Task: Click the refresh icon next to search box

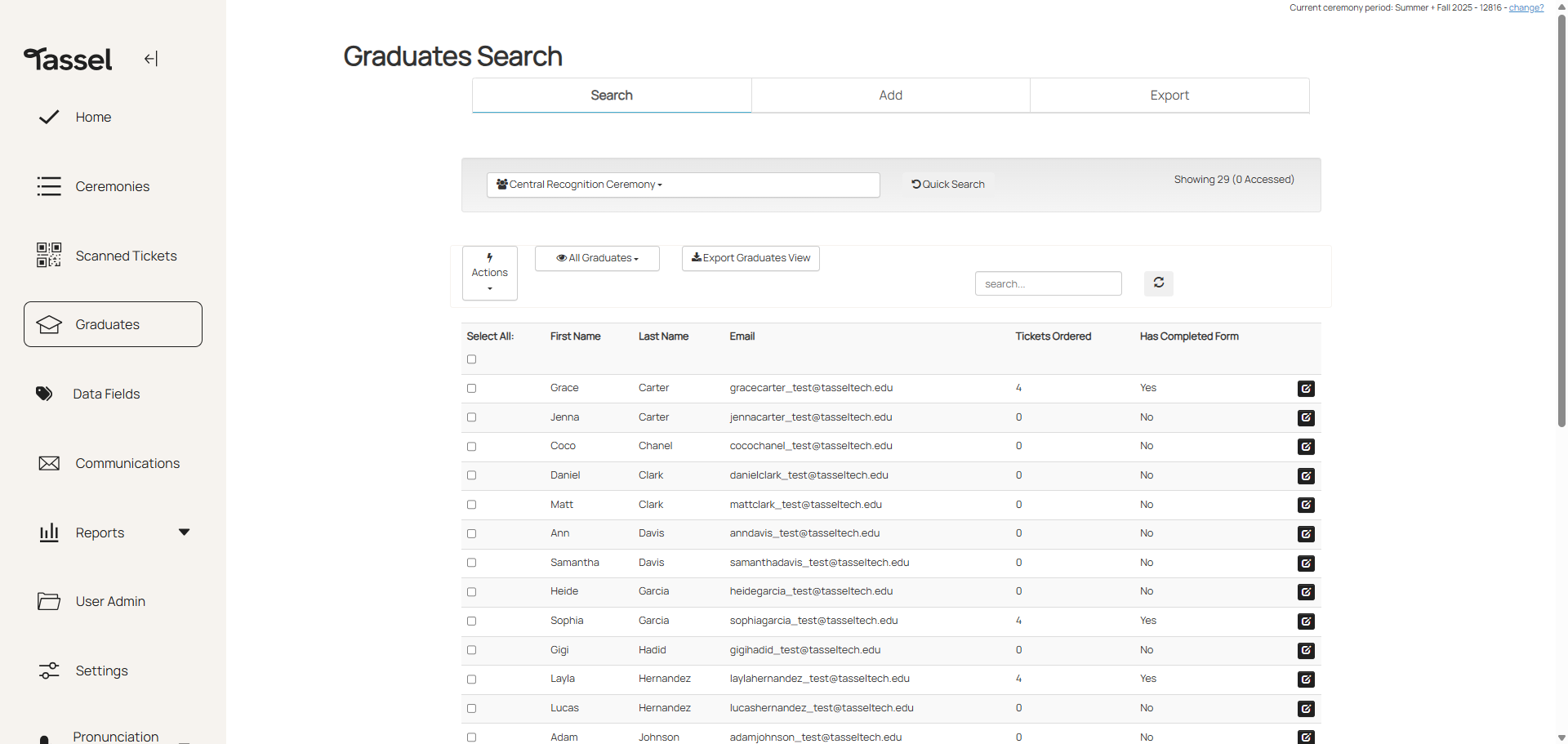Action: click(x=1158, y=283)
